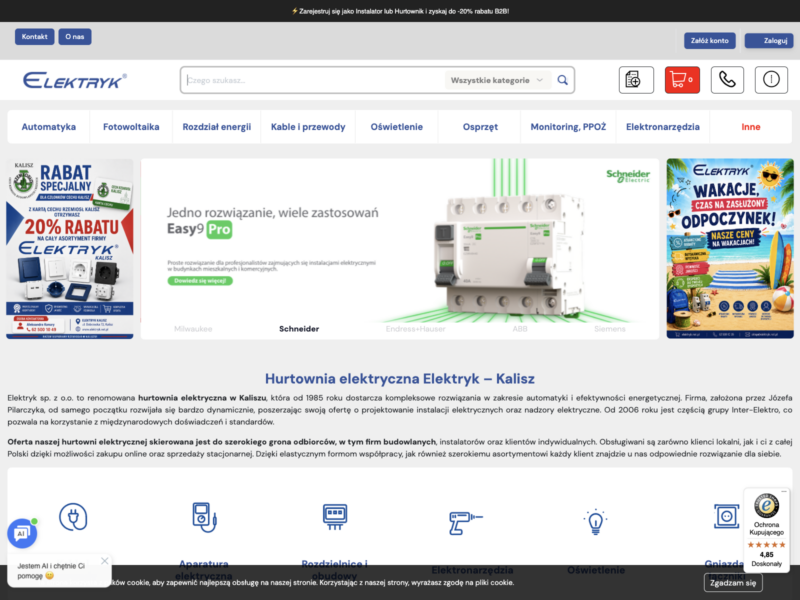Open the Osprzęt menu

pos(480,127)
